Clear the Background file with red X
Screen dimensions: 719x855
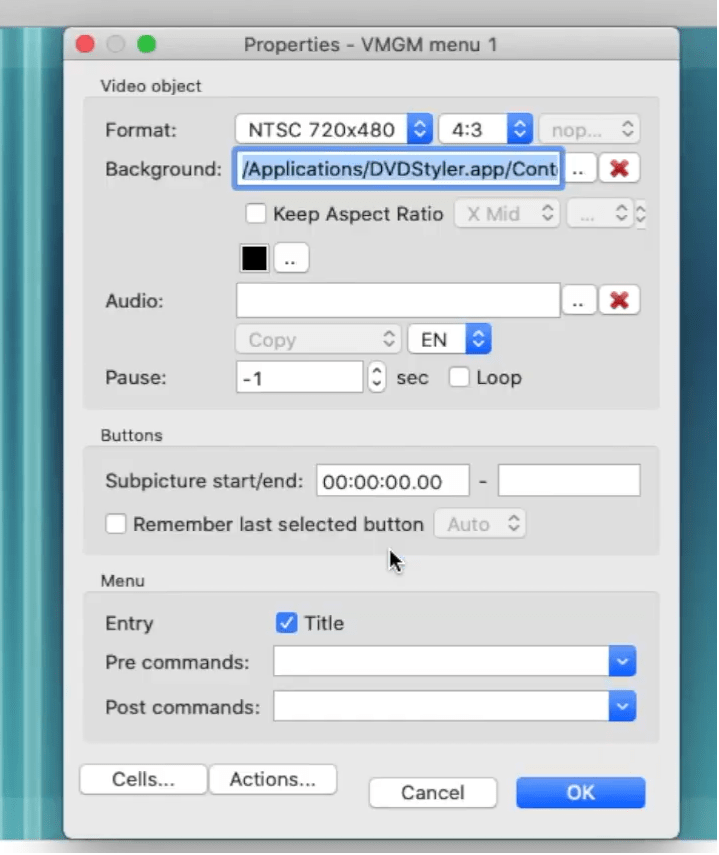pos(619,169)
